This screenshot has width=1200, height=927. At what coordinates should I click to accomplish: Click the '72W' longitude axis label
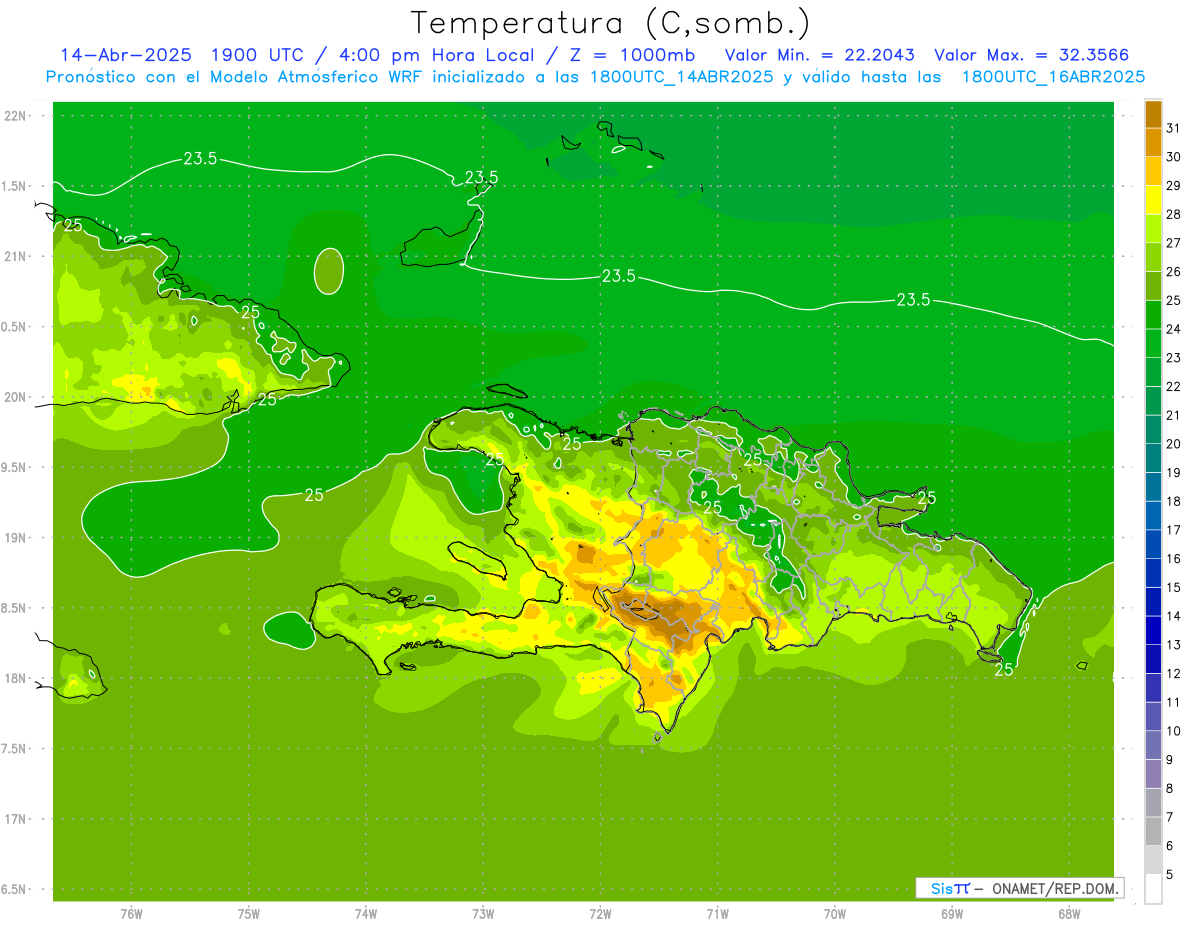[x=600, y=913]
